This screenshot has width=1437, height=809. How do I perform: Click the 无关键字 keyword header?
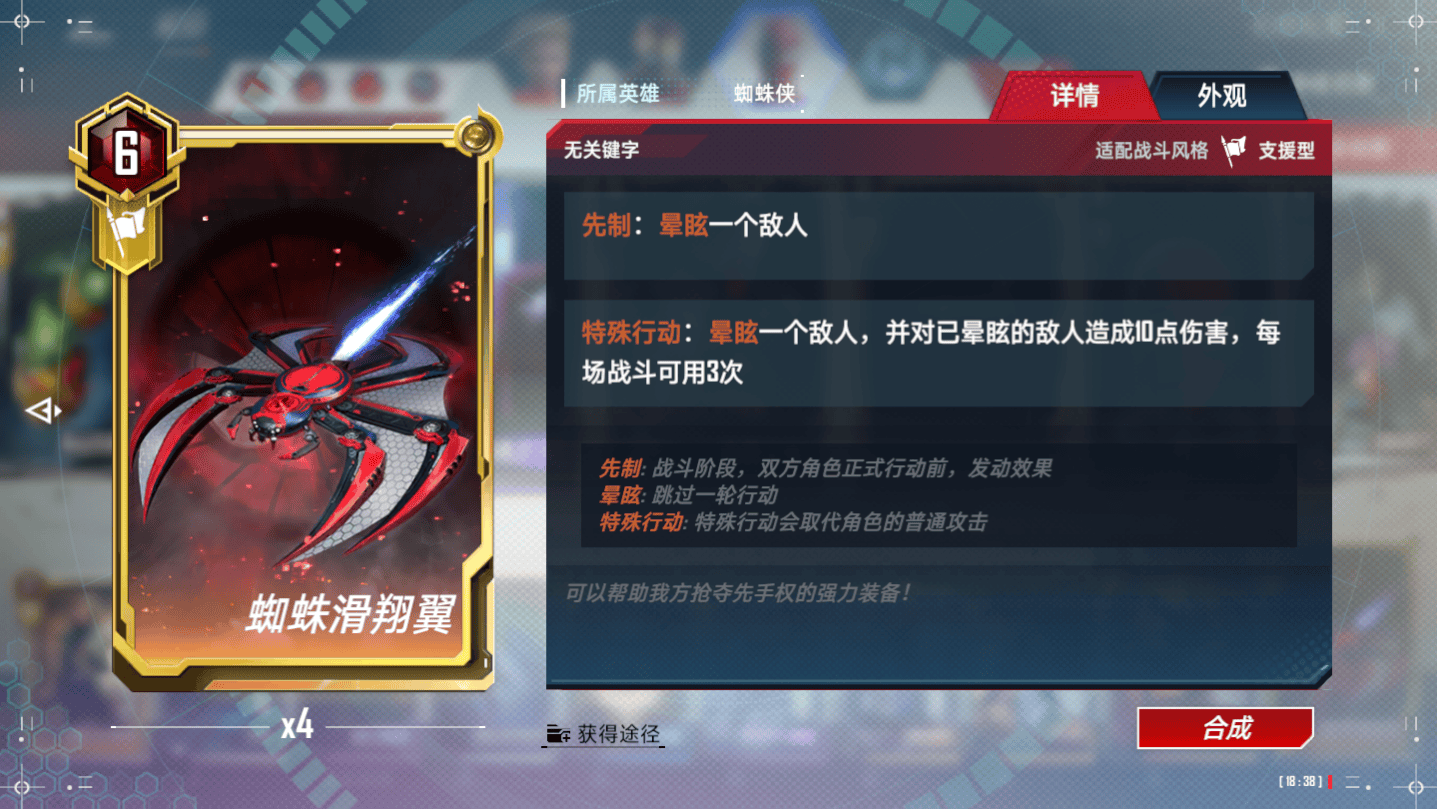coord(601,150)
